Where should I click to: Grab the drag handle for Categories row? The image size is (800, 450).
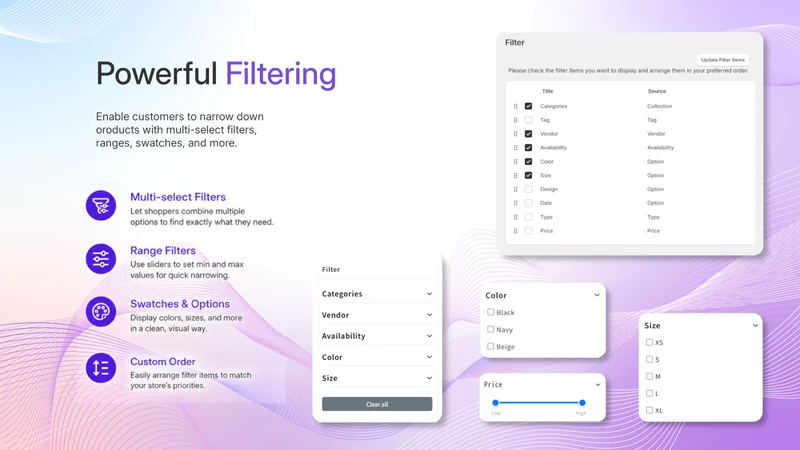coord(515,106)
